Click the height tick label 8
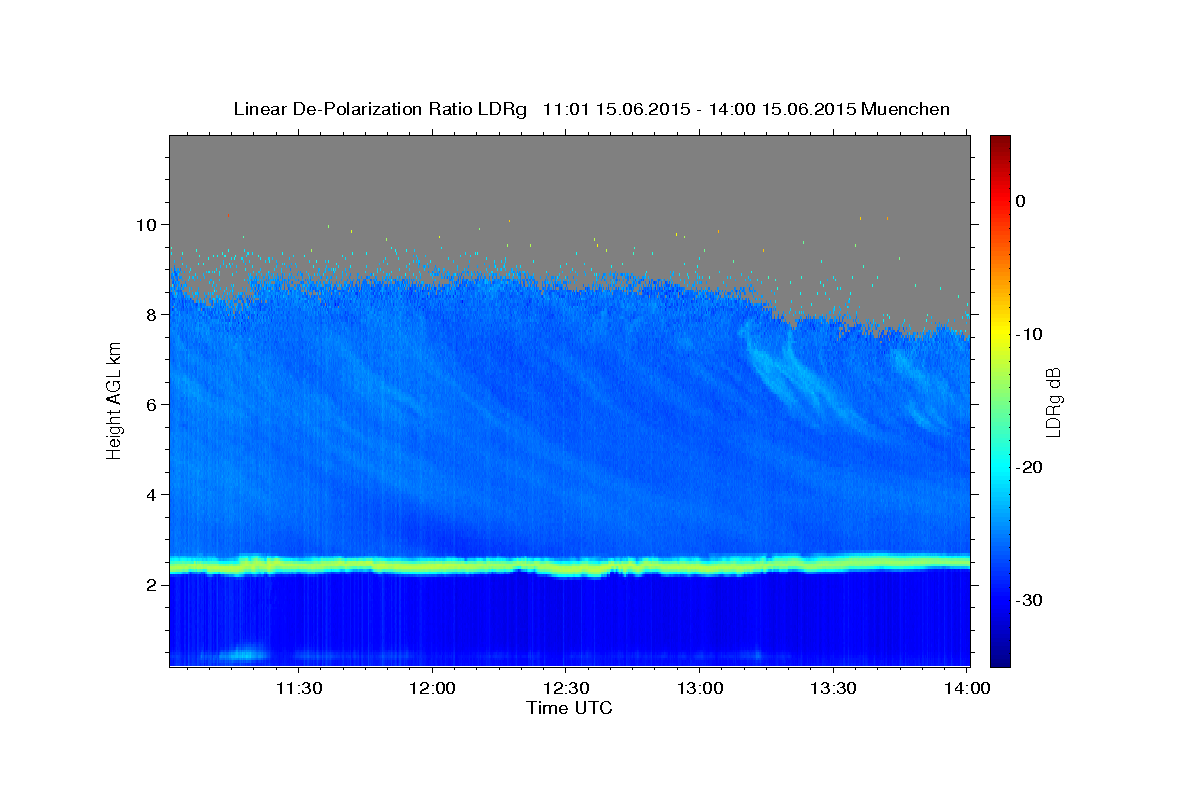 154,315
